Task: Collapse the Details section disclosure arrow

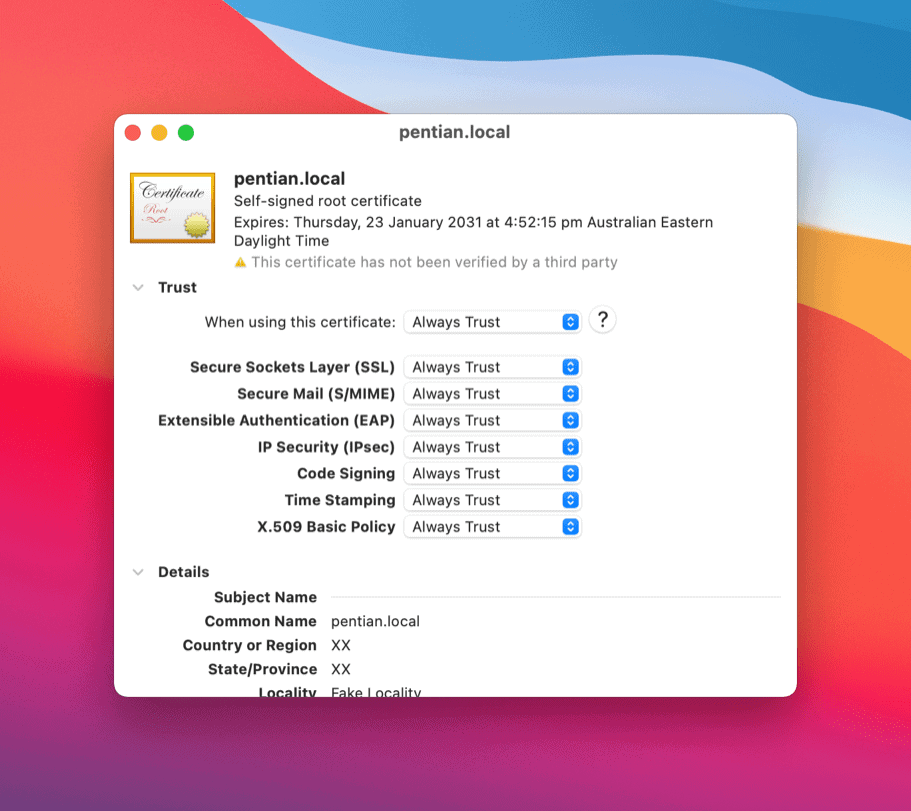Action: click(x=138, y=572)
